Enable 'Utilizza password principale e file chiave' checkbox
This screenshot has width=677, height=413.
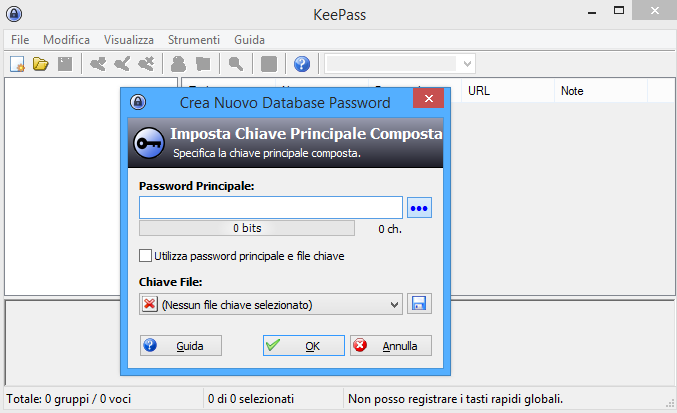tap(146, 255)
